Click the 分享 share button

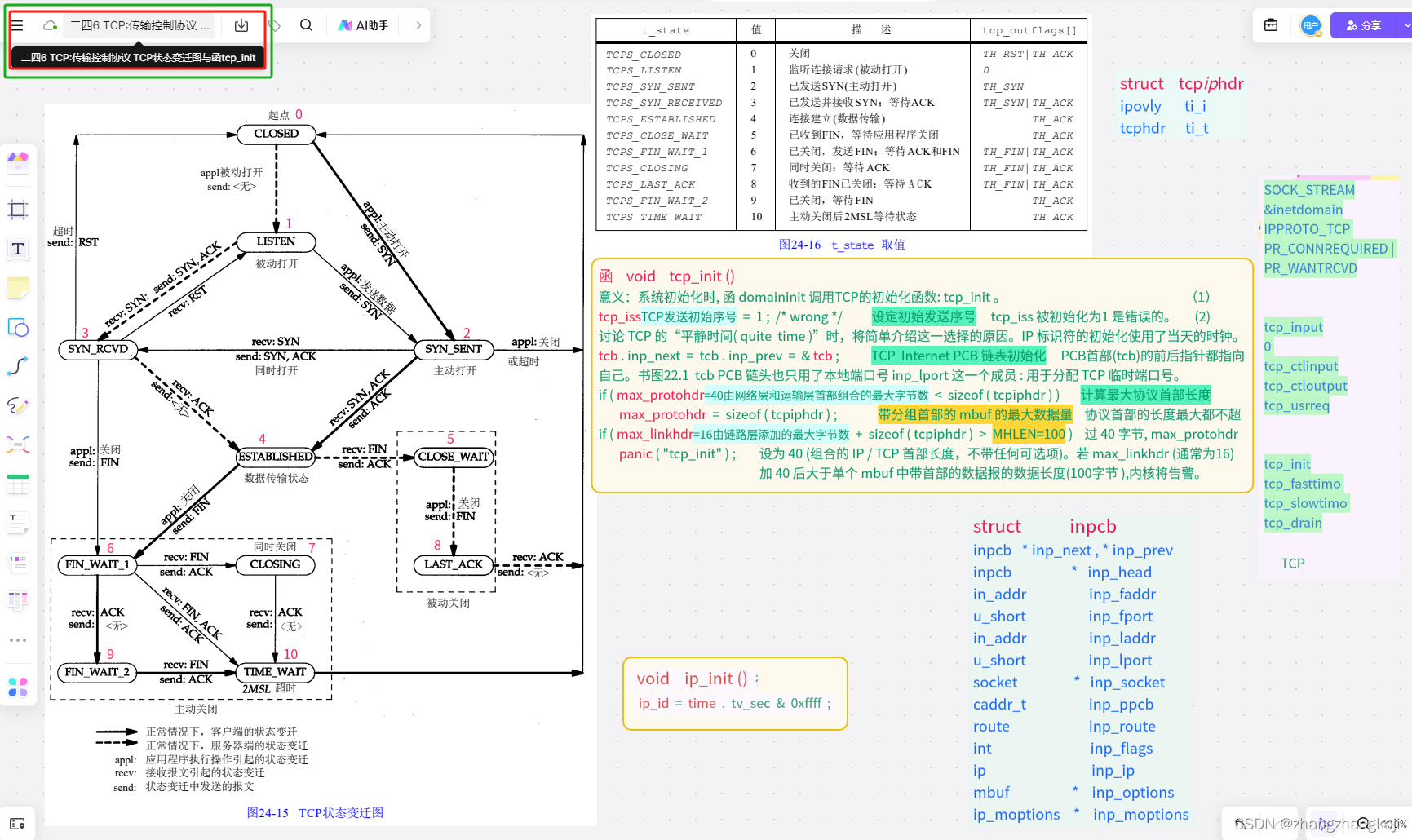tap(1364, 25)
